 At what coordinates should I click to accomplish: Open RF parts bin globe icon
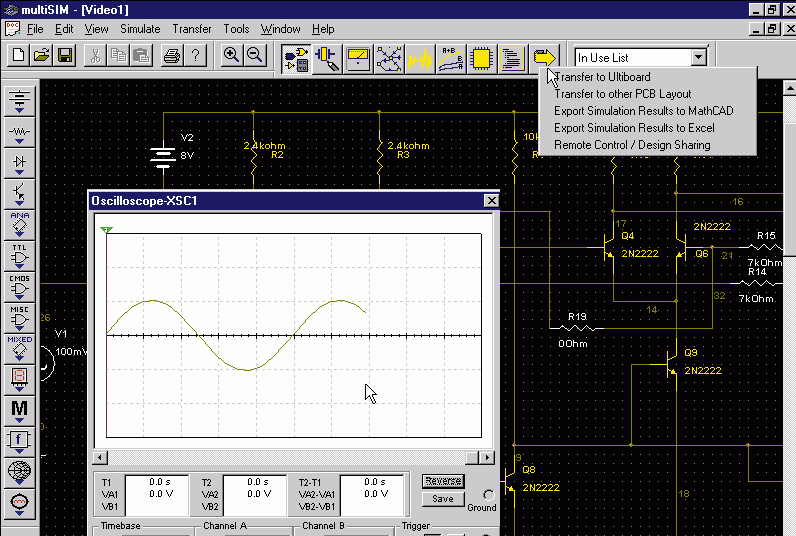[19, 473]
